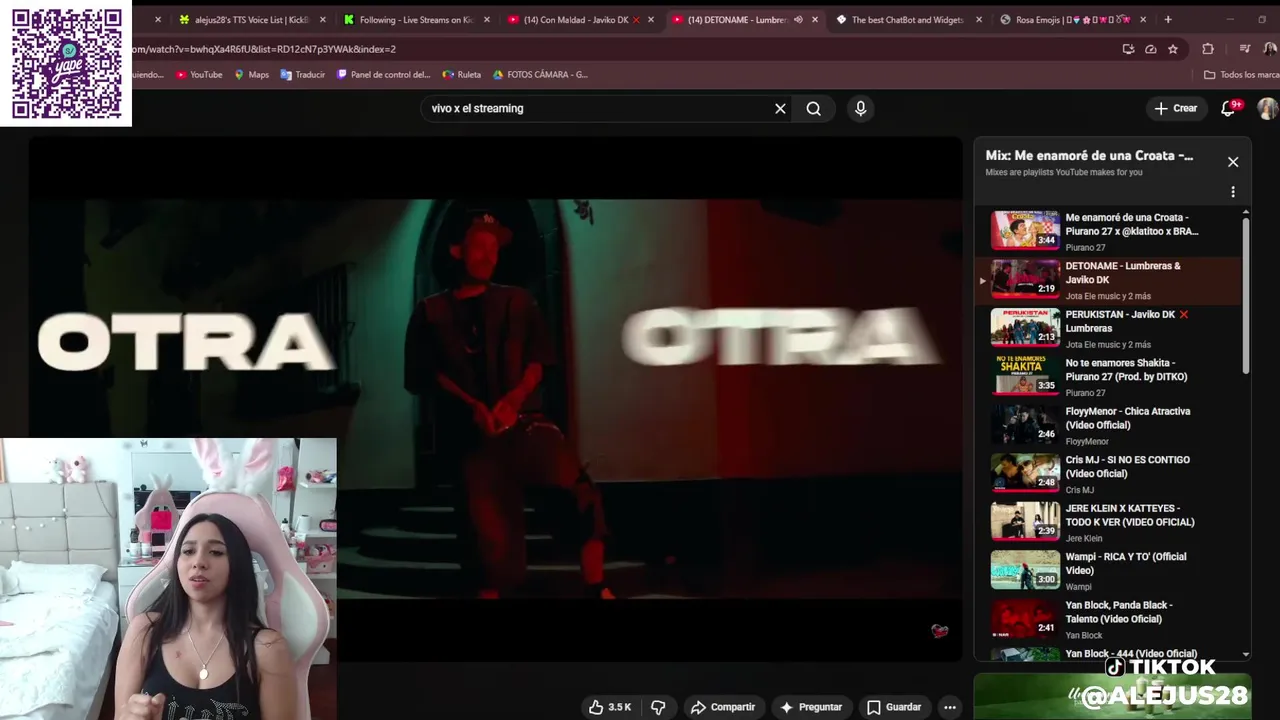This screenshot has width=1280, height=720.
Task: Click the browser address bar URL
Action: (x=264, y=49)
